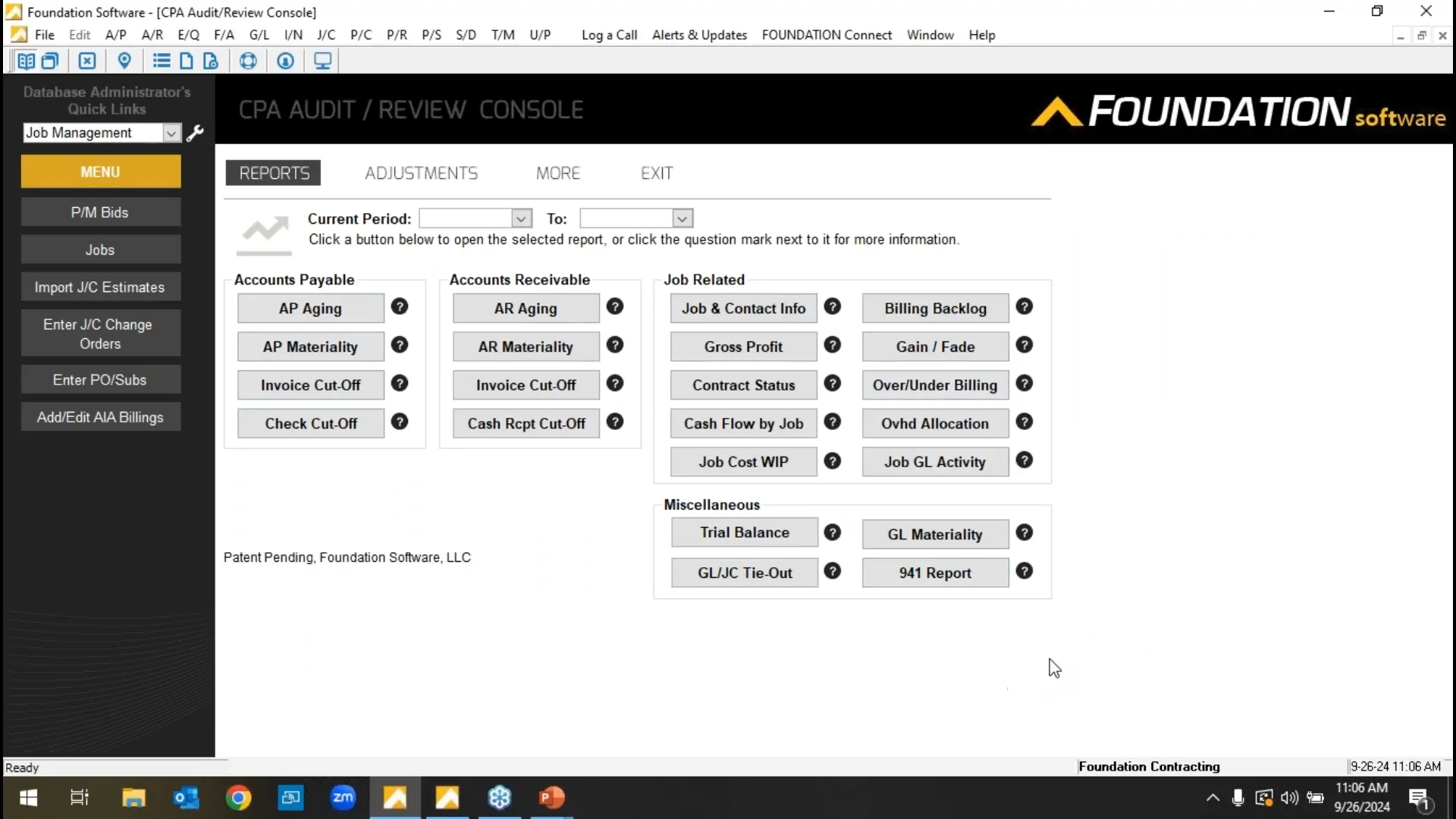Switch to the ADJUSTMENTS tab
Image resolution: width=1456 pixels, height=819 pixels.
click(x=422, y=173)
